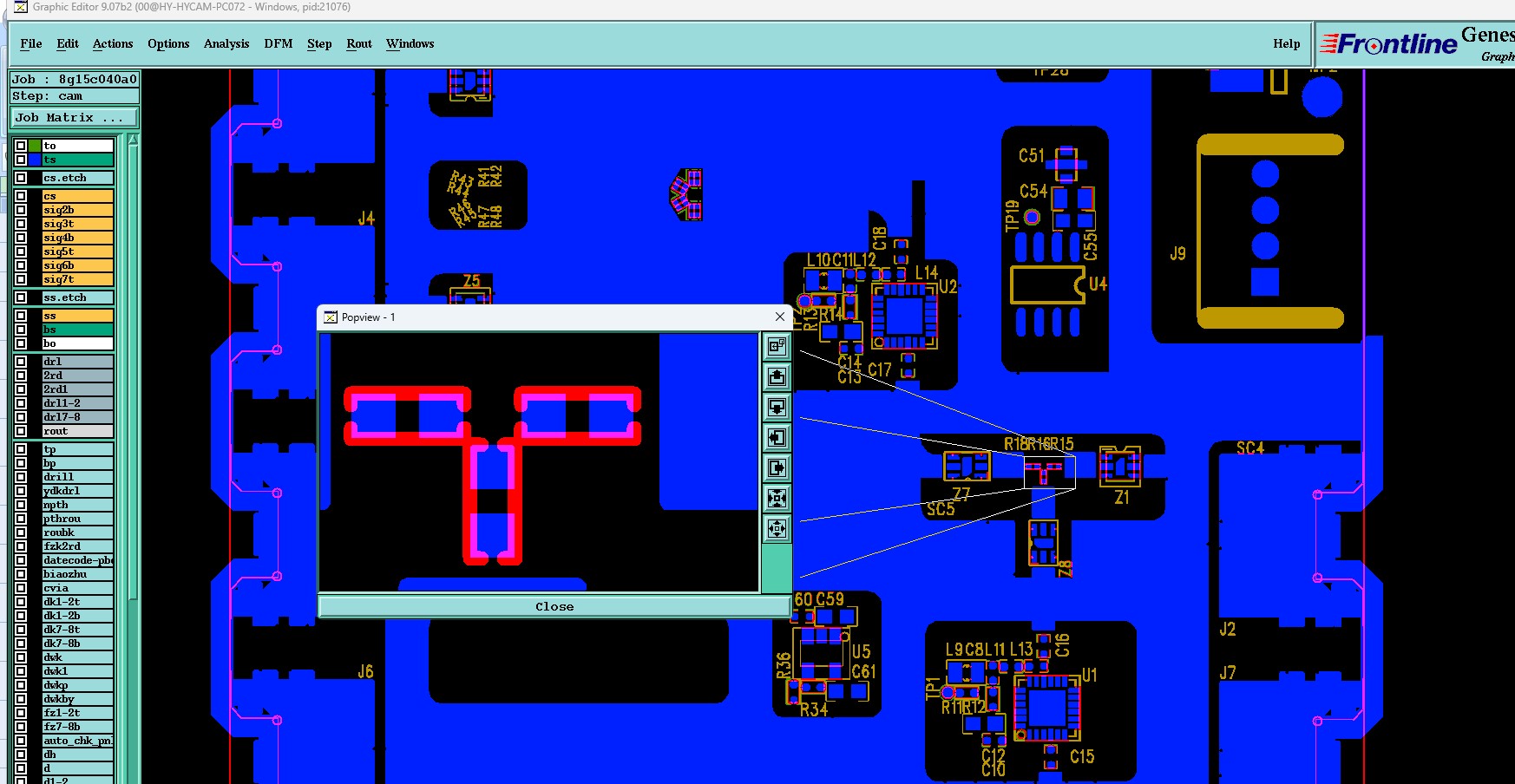Viewport: 1515px width, 784px height.
Task: Pan Popview left with the left-arrow icon
Action: (777, 438)
